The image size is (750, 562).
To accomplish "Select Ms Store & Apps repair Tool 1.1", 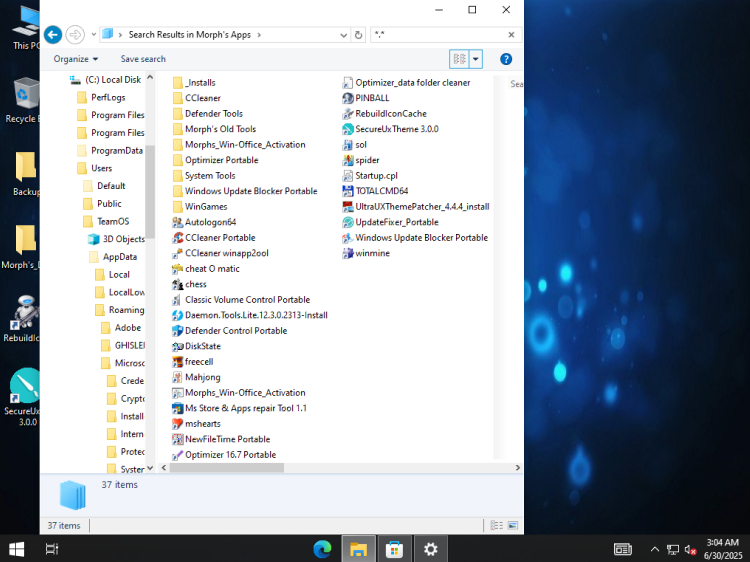I will (240, 408).
